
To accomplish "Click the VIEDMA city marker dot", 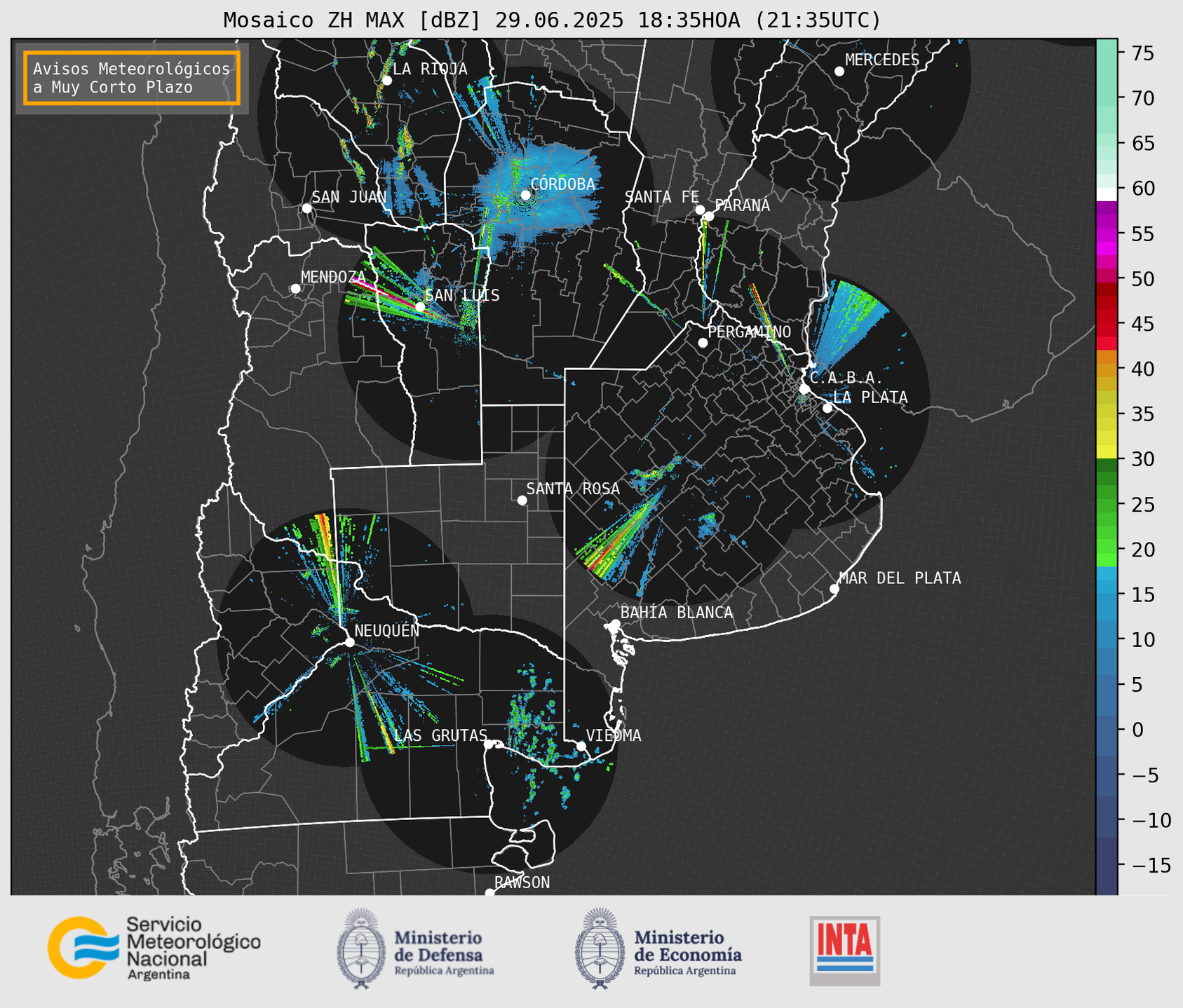I will pyautogui.click(x=581, y=746).
